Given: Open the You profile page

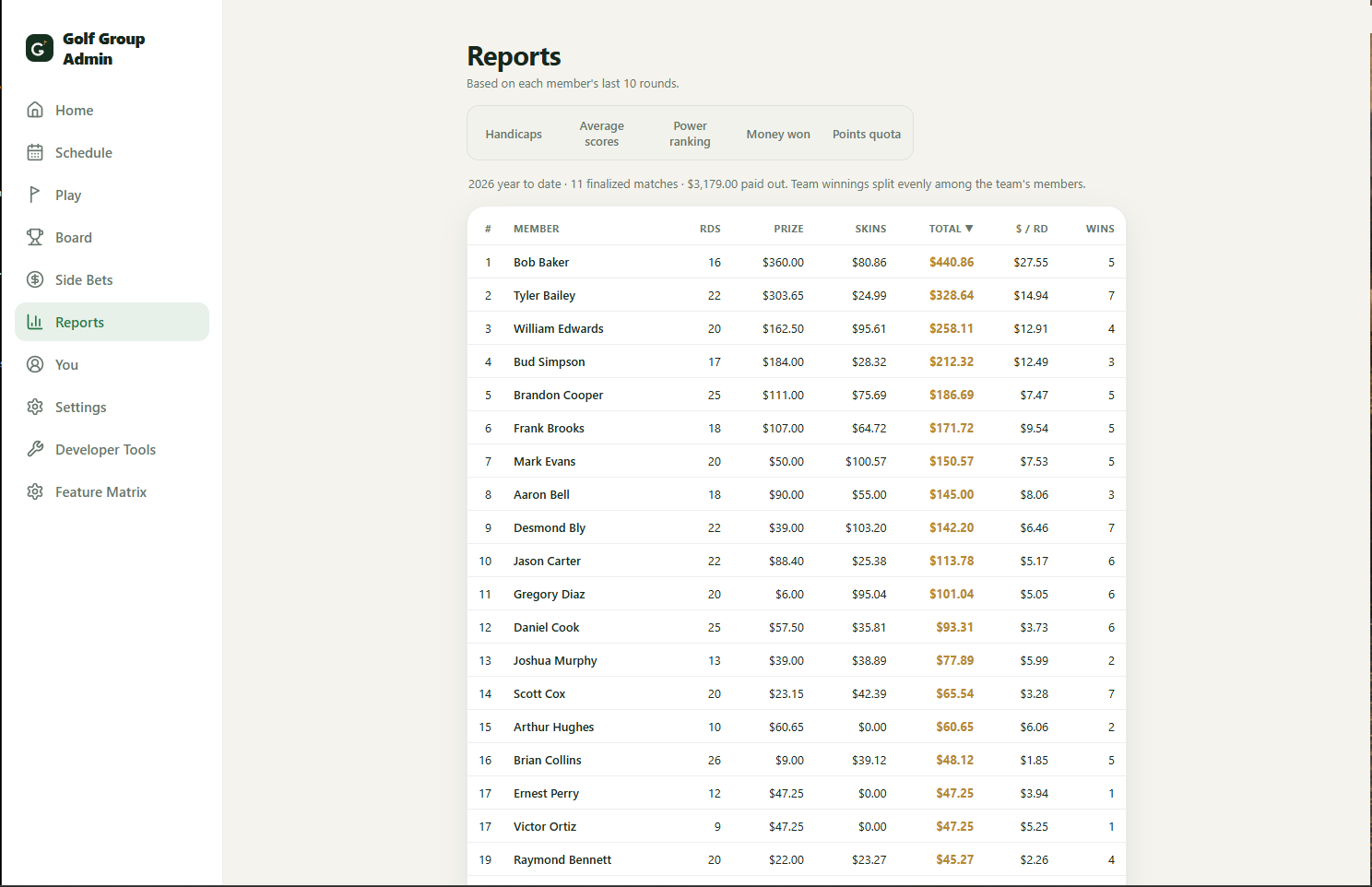Looking at the screenshot, I should pyautogui.click(x=112, y=364).
